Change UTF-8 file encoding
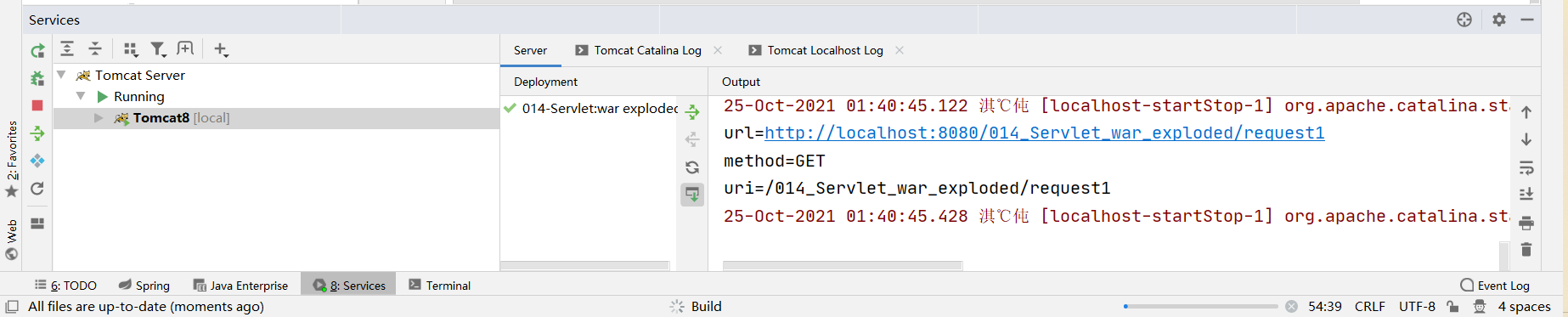Screen dimensions: 1568x317 pyautogui.click(x=1417, y=307)
